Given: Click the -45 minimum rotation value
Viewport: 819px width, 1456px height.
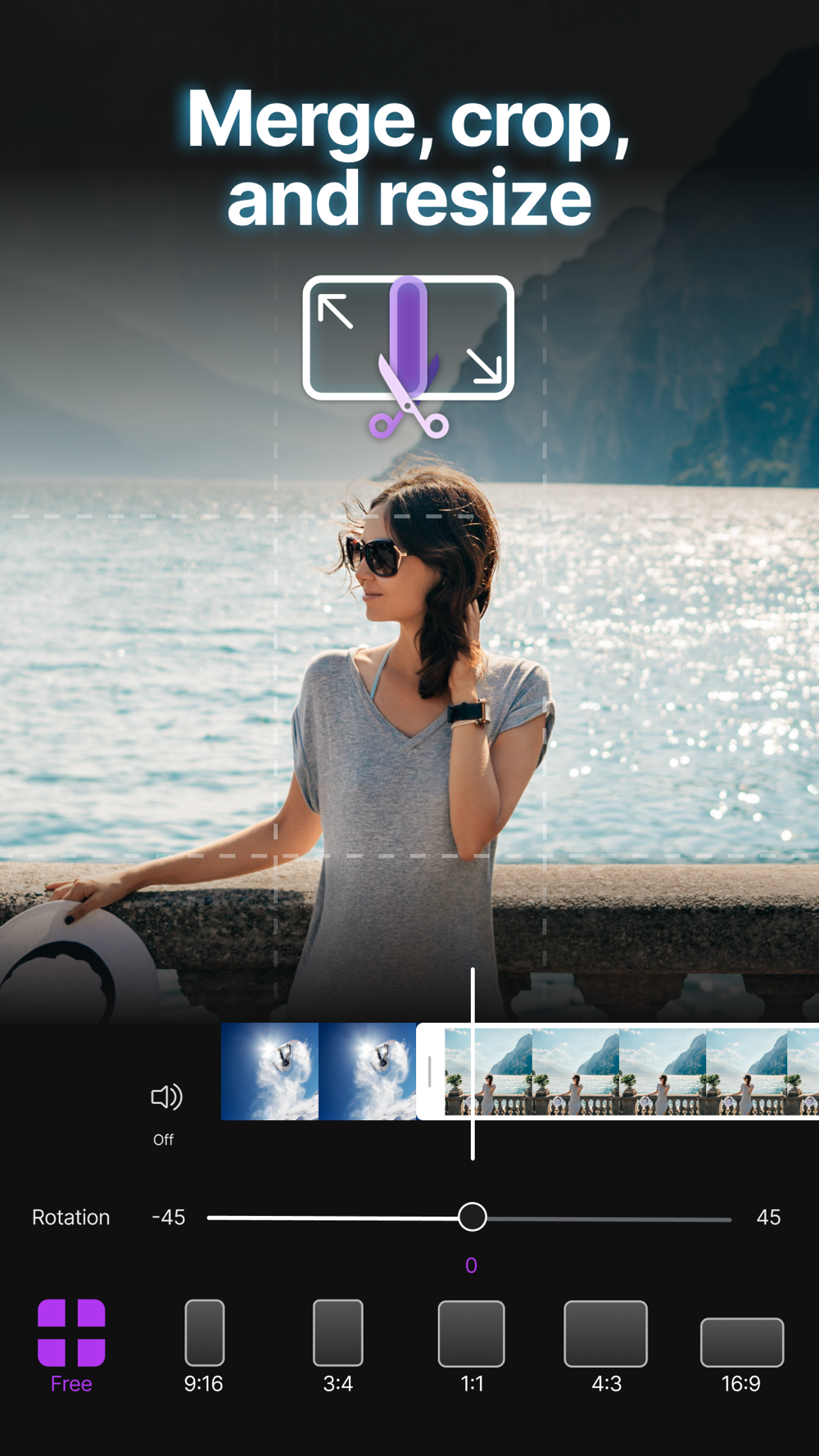Looking at the screenshot, I should tap(169, 1217).
